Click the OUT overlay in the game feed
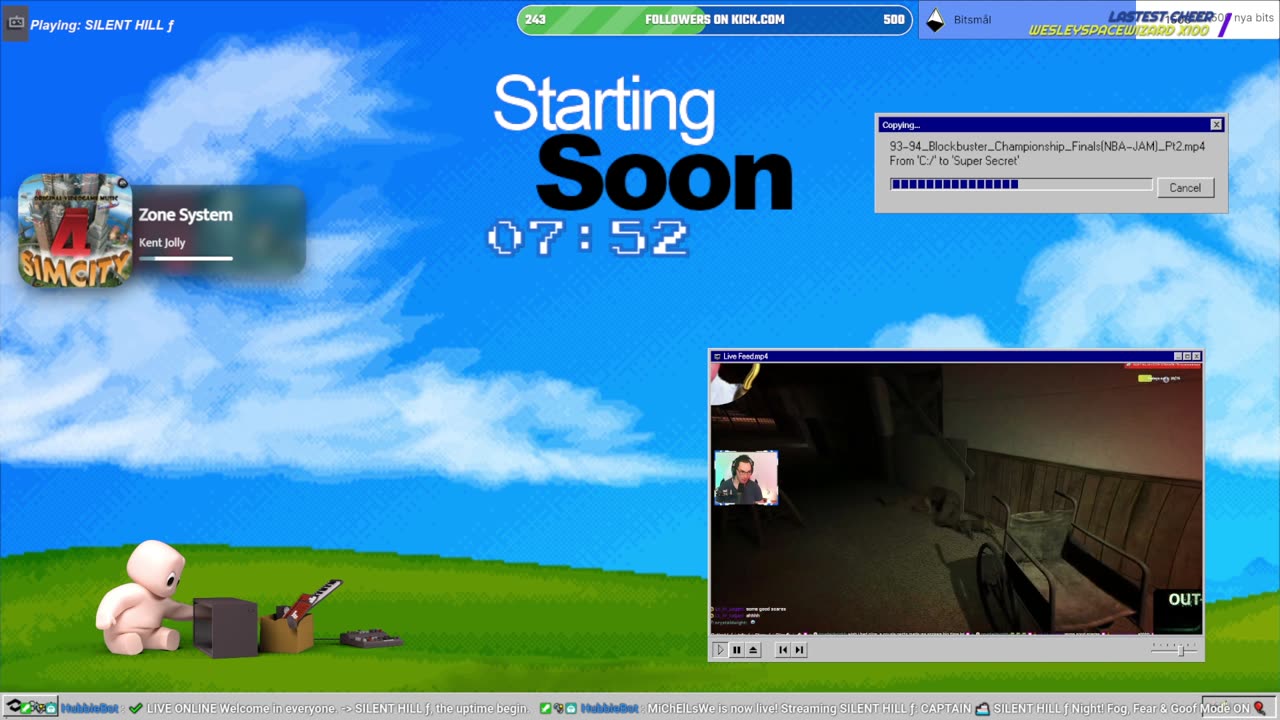The height and width of the screenshot is (720, 1280). pyautogui.click(x=1184, y=600)
